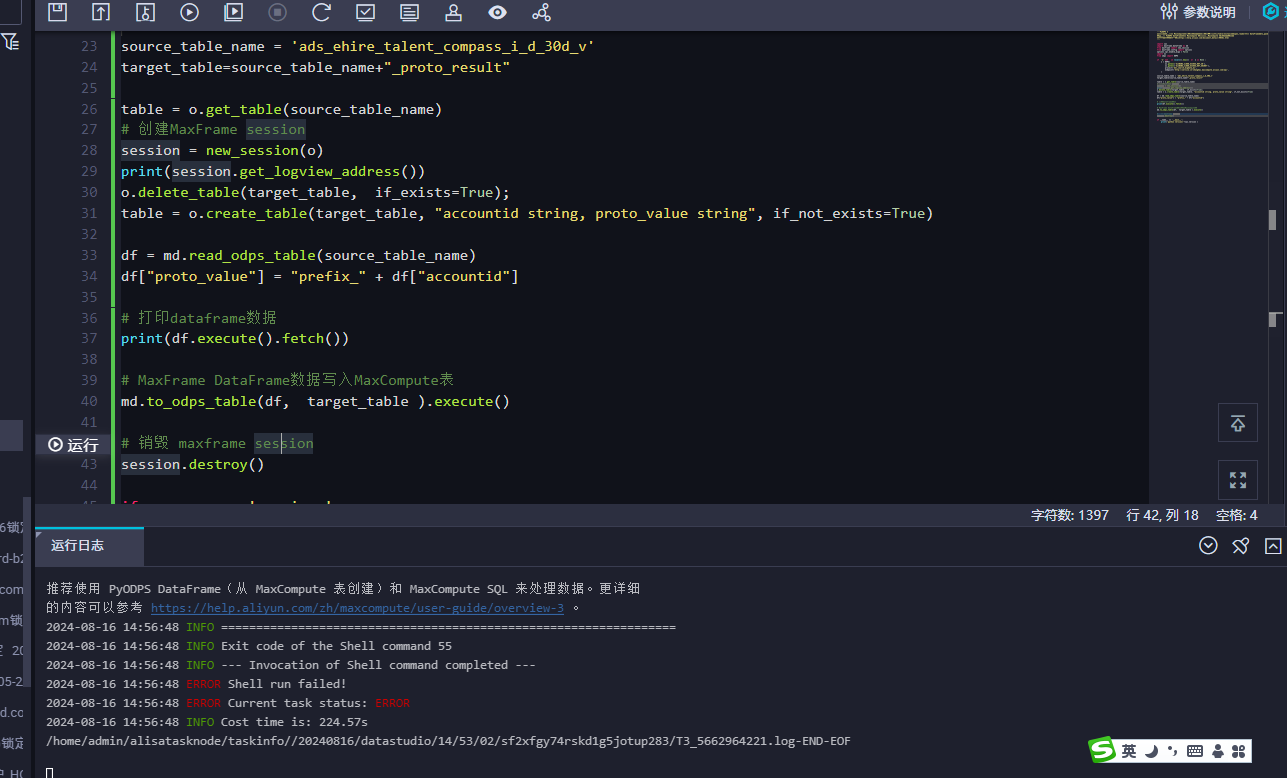Click the lineage nodes icon in toolbar
The image size is (1287, 778).
pyautogui.click(x=541, y=12)
